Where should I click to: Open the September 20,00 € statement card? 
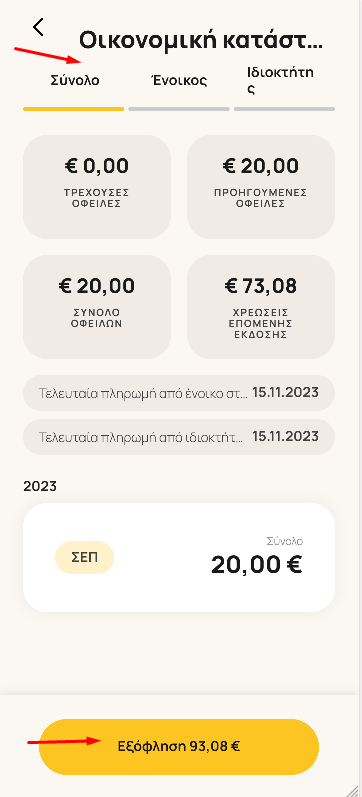tap(179, 557)
